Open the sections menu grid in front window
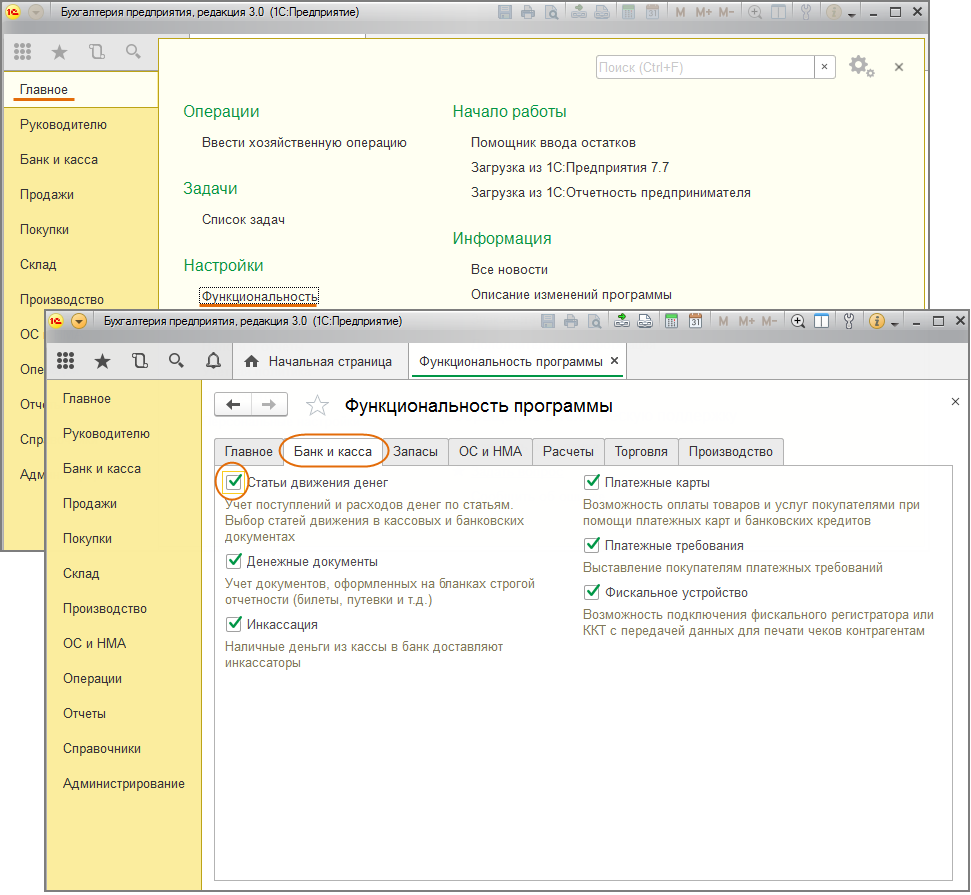The height and width of the screenshot is (895, 971). tap(66, 361)
